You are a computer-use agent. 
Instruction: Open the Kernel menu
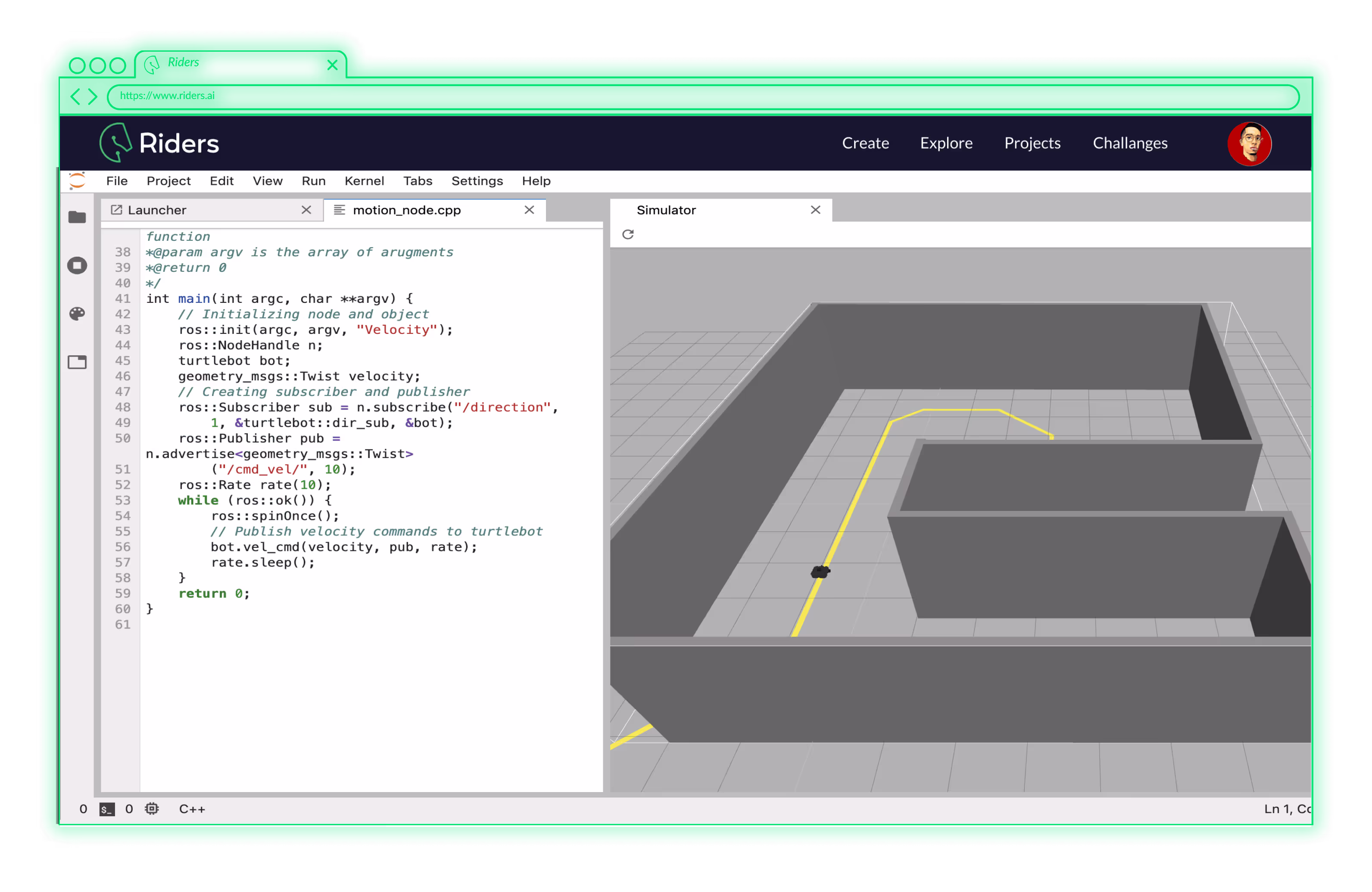pos(364,181)
